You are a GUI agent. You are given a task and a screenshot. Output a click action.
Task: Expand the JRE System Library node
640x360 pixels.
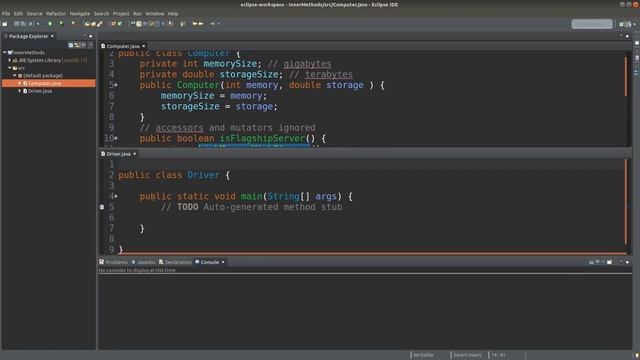tap(10, 60)
